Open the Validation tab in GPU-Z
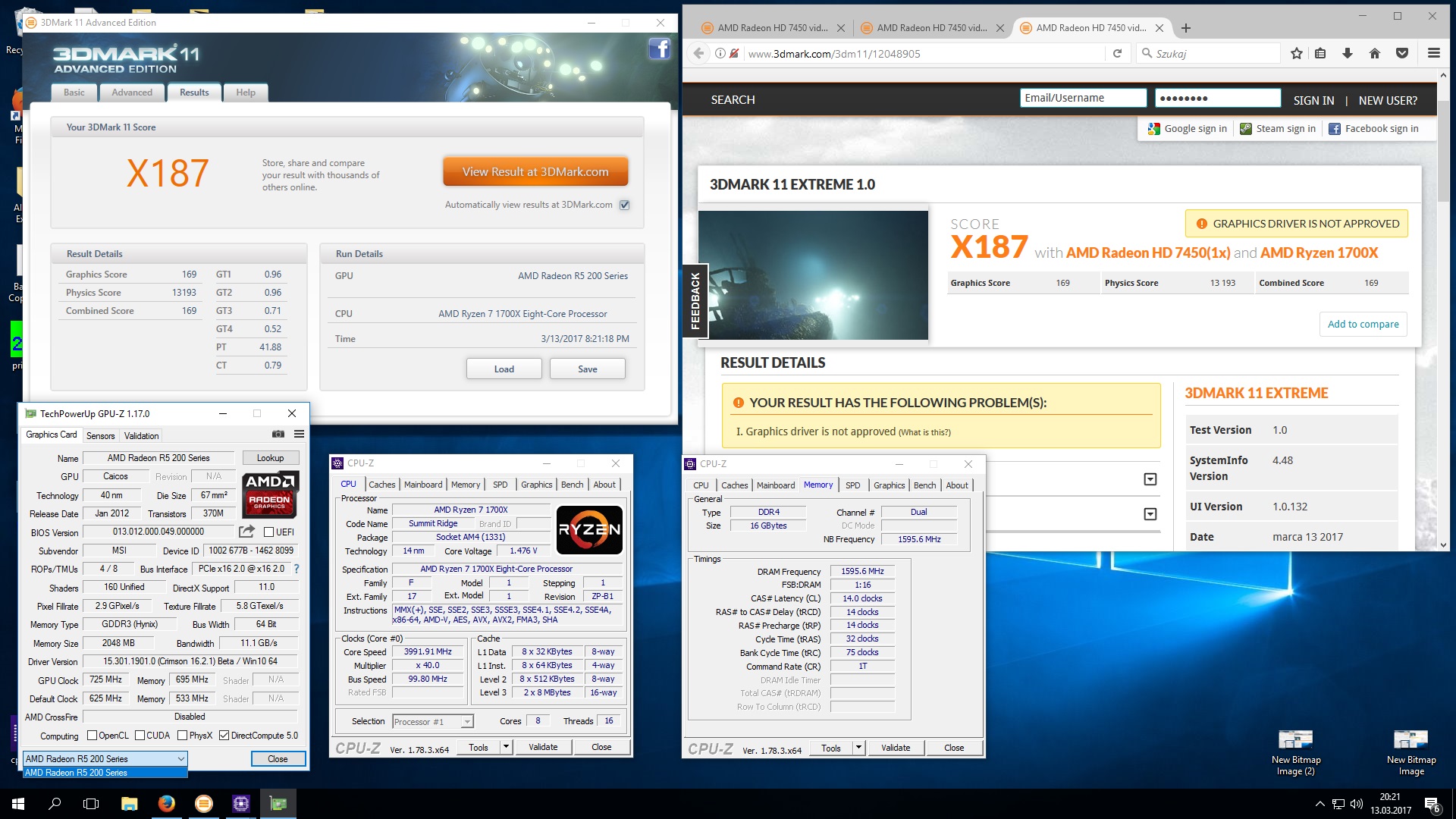This screenshot has width=1456, height=819. click(142, 436)
